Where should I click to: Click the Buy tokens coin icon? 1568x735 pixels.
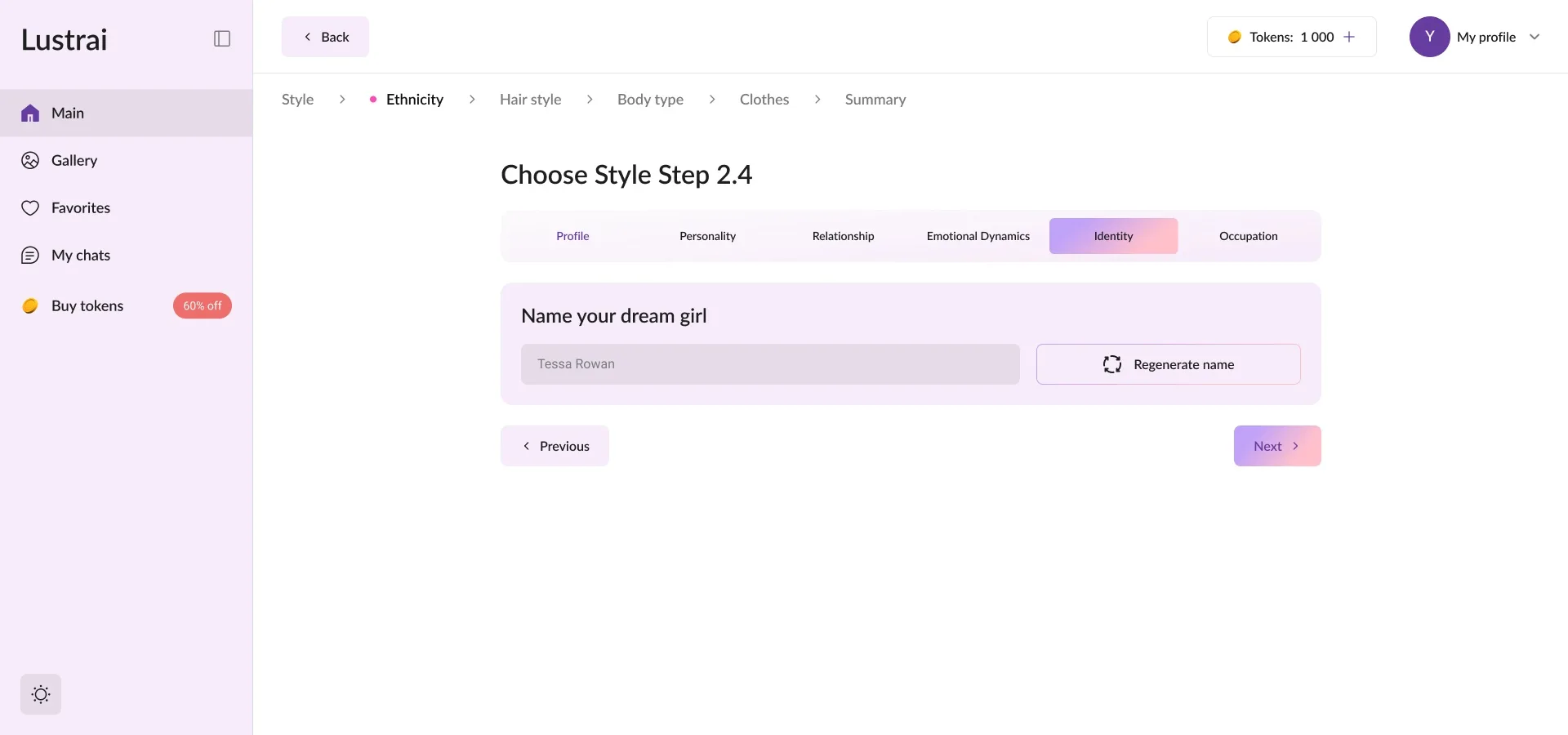pos(30,306)
